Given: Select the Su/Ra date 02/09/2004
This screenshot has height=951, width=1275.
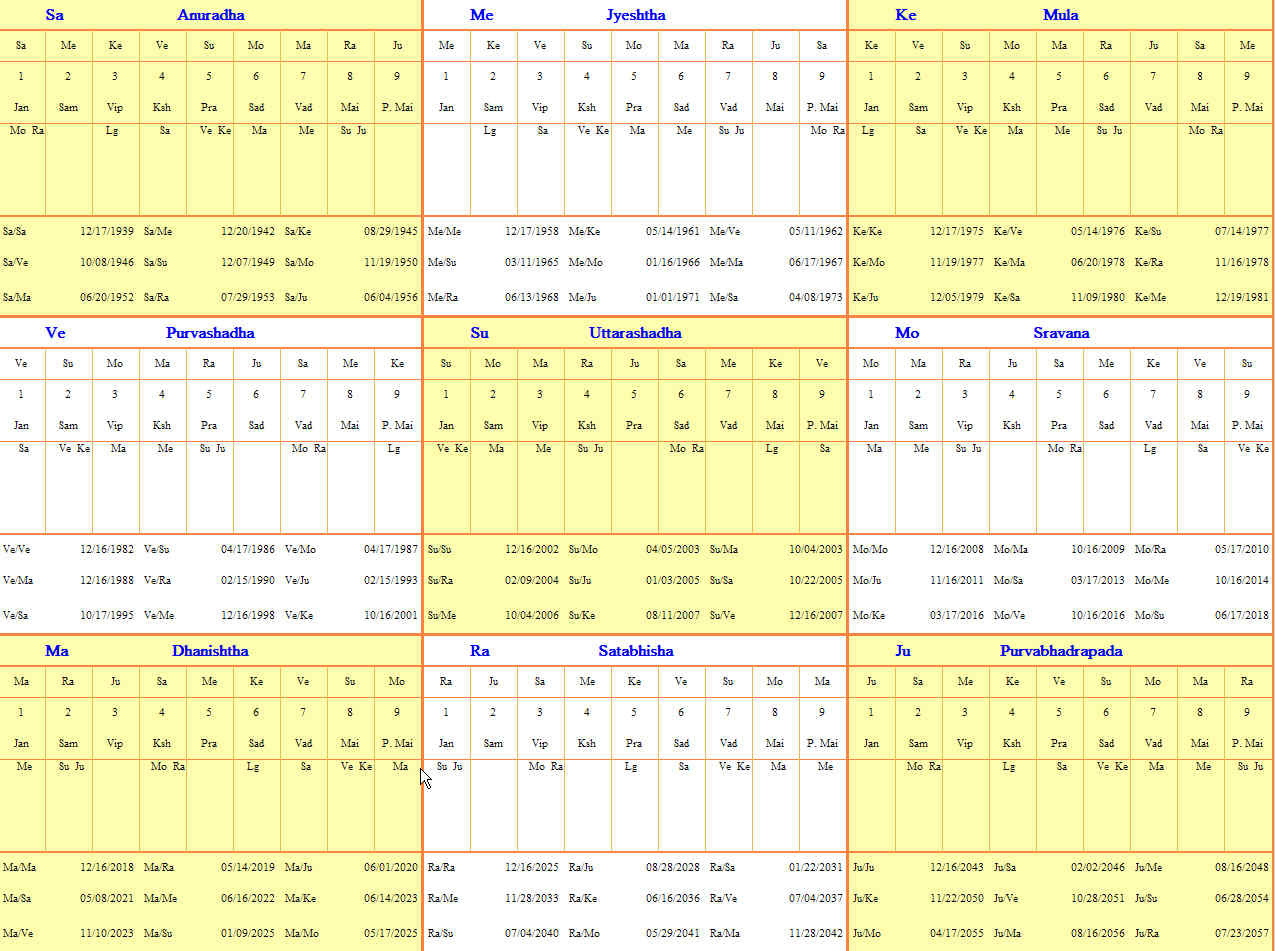Looking at the screenshot, I should coord(531,580).
